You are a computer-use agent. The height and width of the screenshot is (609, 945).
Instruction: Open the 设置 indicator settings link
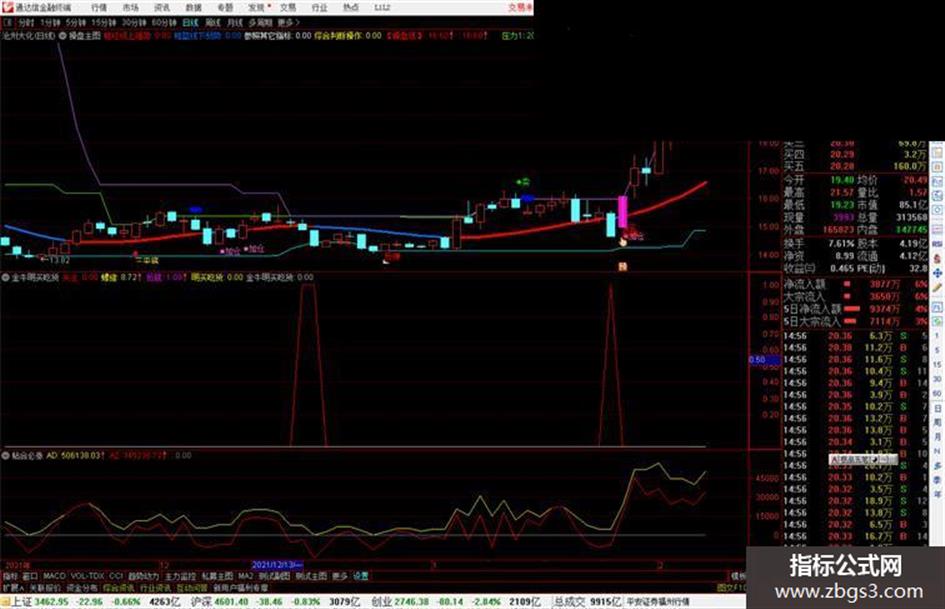[360, 576]
